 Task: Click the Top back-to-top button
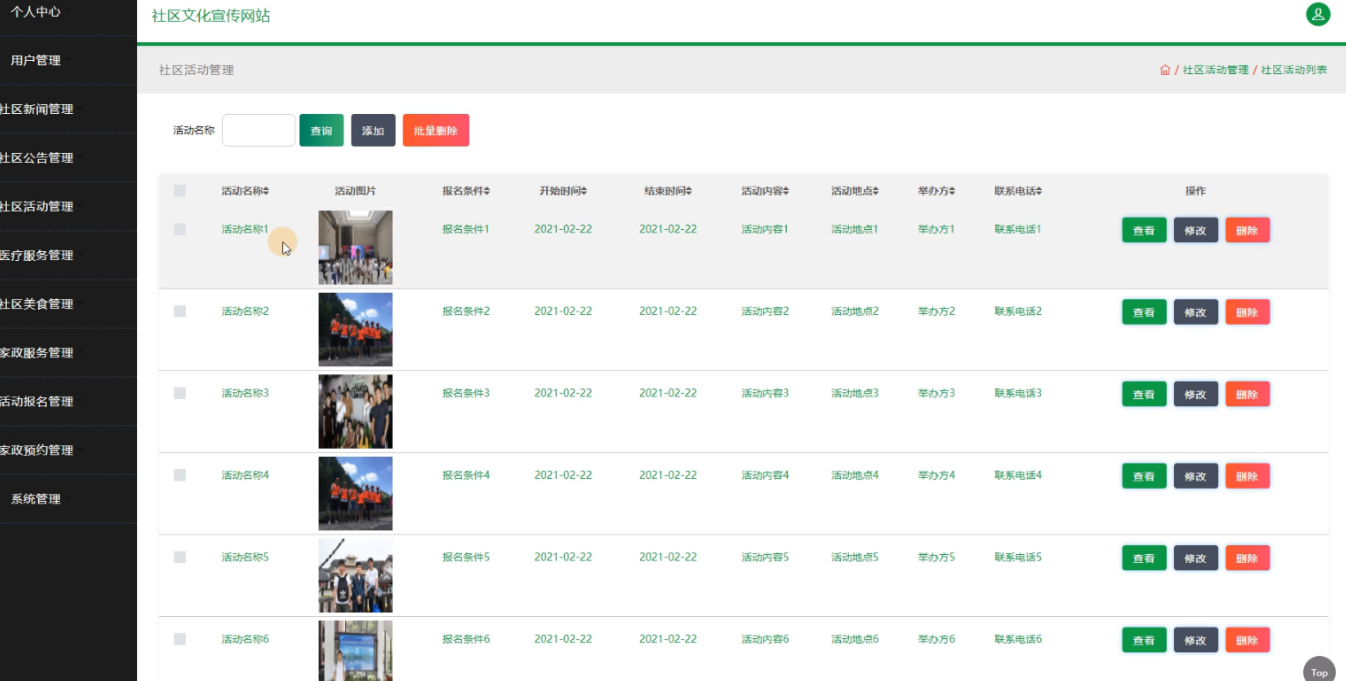[1320, 671]
